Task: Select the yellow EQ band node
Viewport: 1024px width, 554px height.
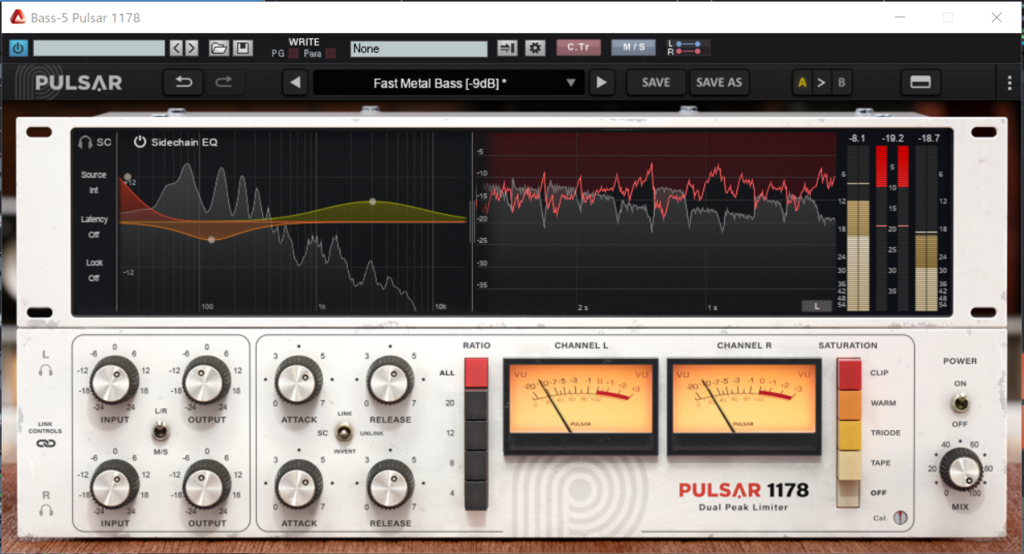Action: point(372,202)
